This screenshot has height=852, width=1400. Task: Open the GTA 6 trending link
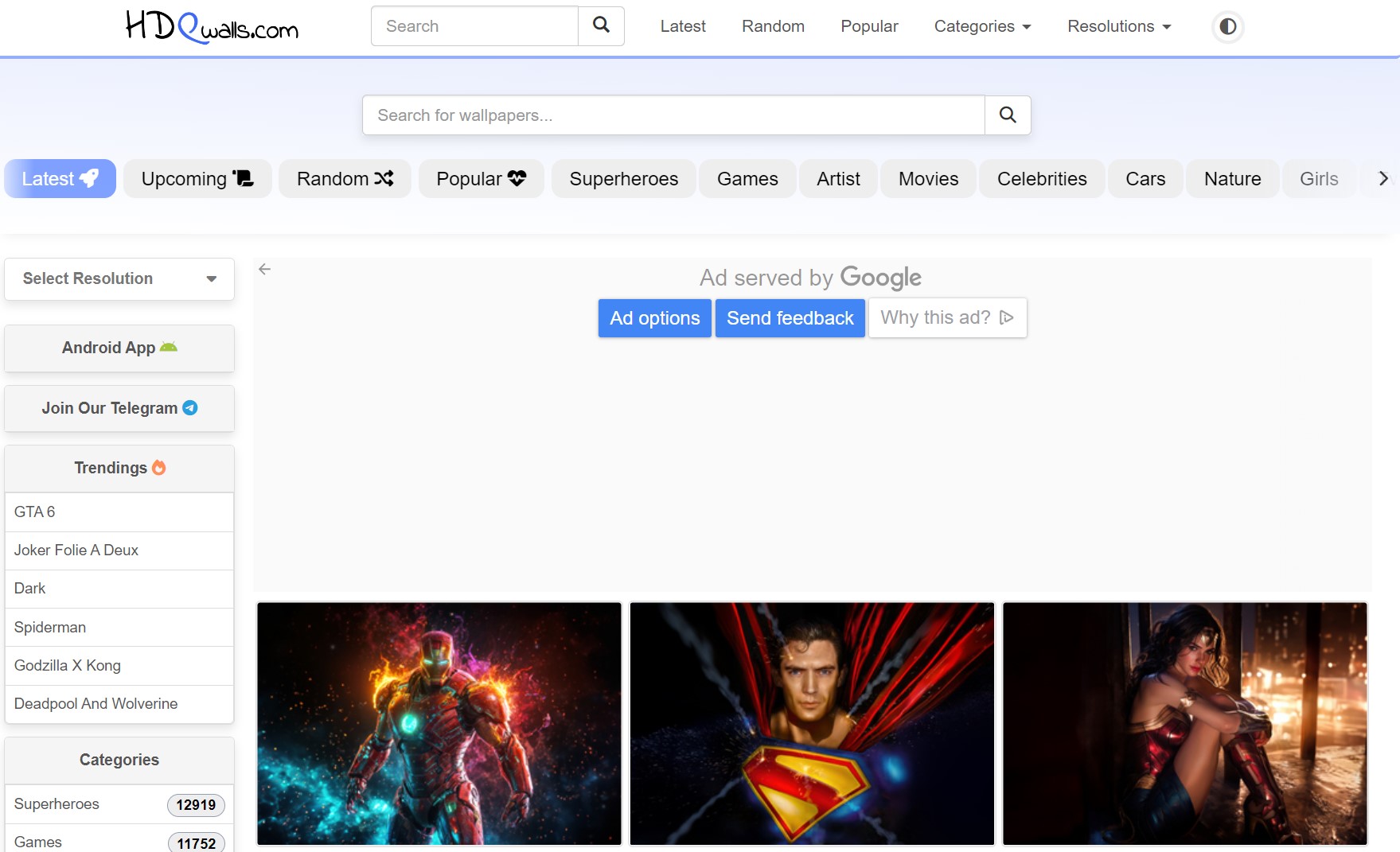[x=119, y=512]
